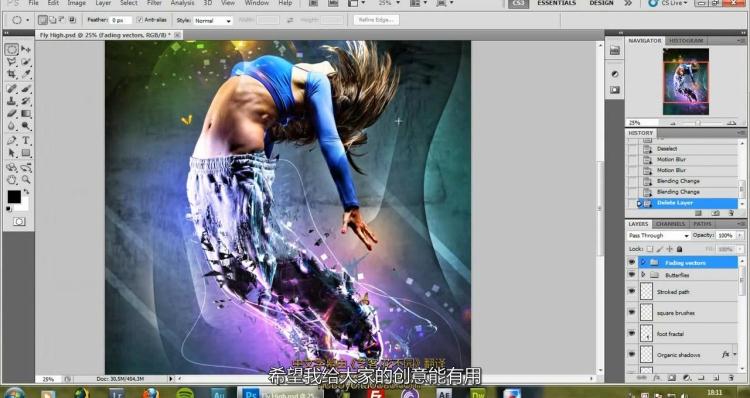Switch to the Channels tab
The height and width of the screenshot is (398, 750).
[671, 224]
